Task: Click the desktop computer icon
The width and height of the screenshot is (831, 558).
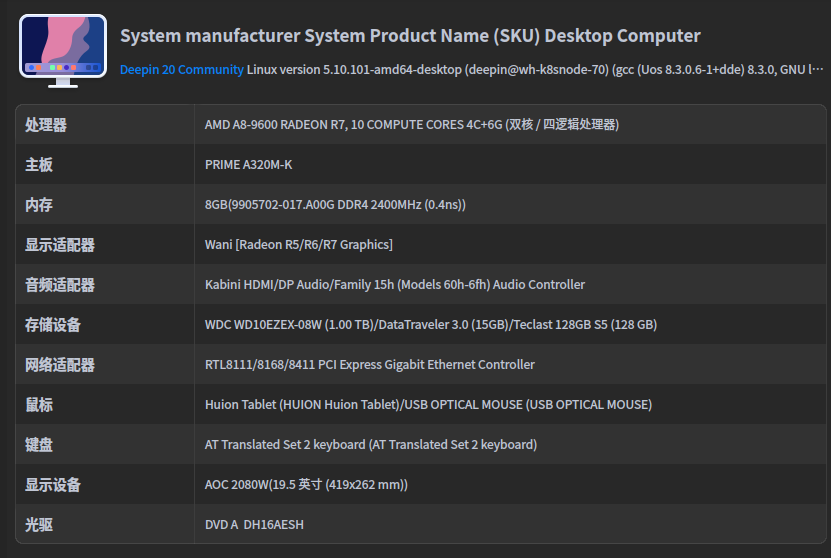Action: coord(62,50)
